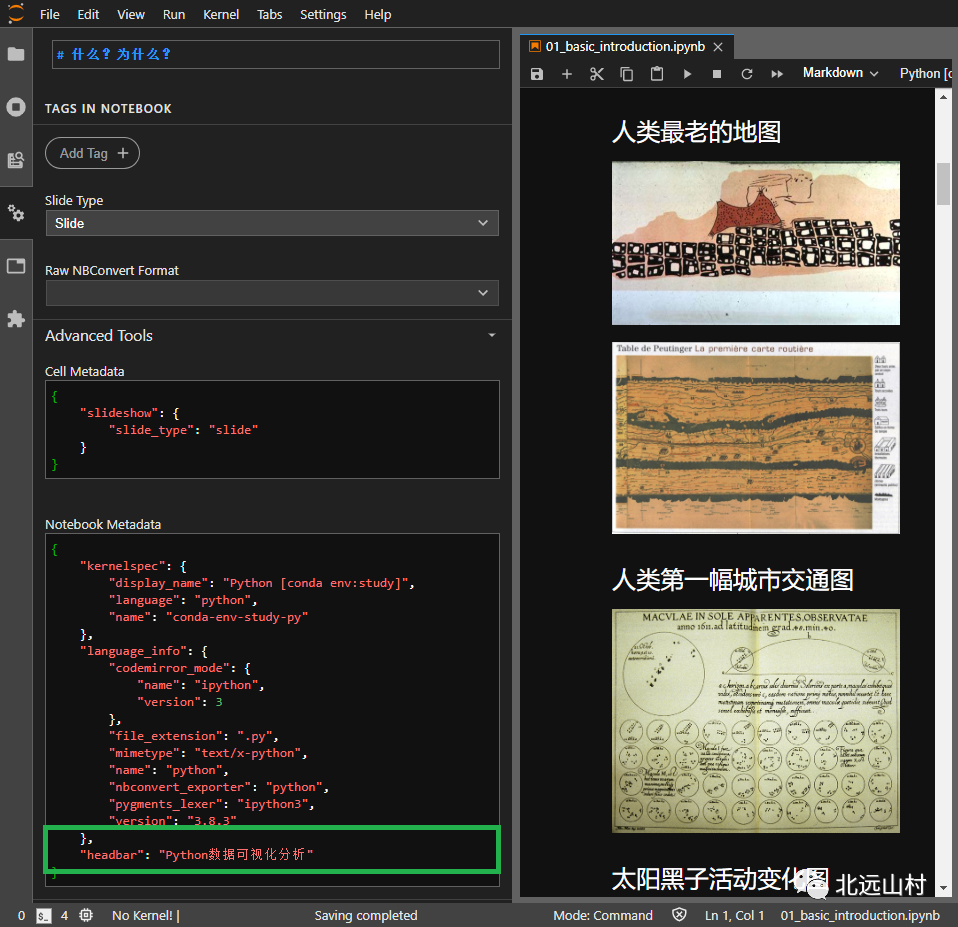958x927 pixels.
Task: Insert a cell below with plus icon
Action: point(566,74)
